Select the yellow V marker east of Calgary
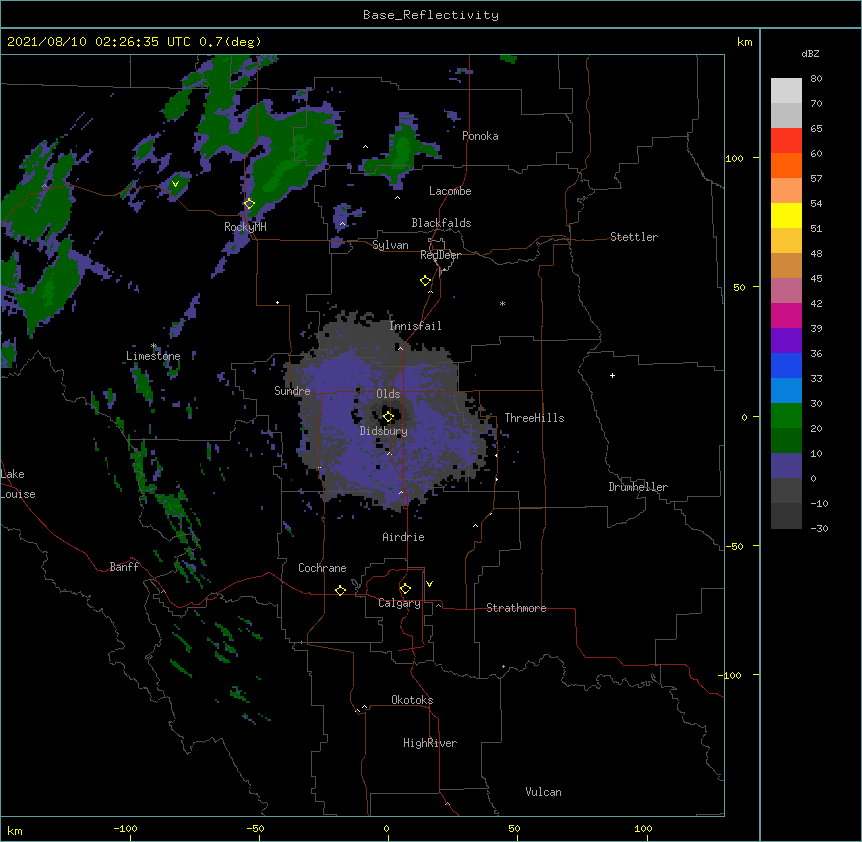Viewport: 862px width, 842px height. point(429,584)
